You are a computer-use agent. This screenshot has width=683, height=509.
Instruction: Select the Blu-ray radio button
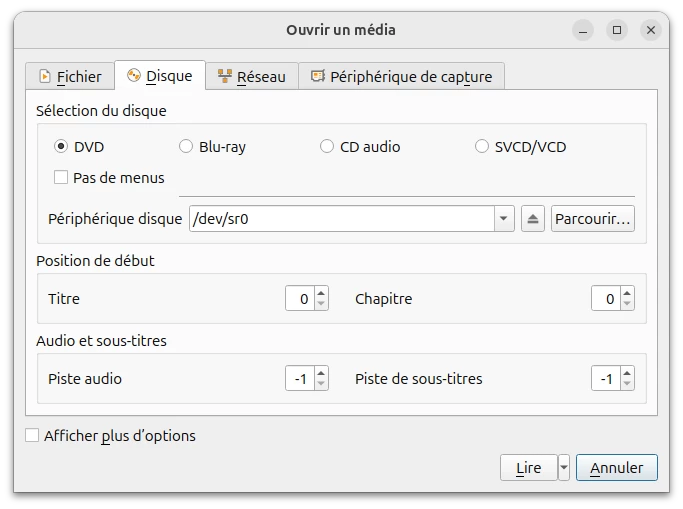pos(186,146)
